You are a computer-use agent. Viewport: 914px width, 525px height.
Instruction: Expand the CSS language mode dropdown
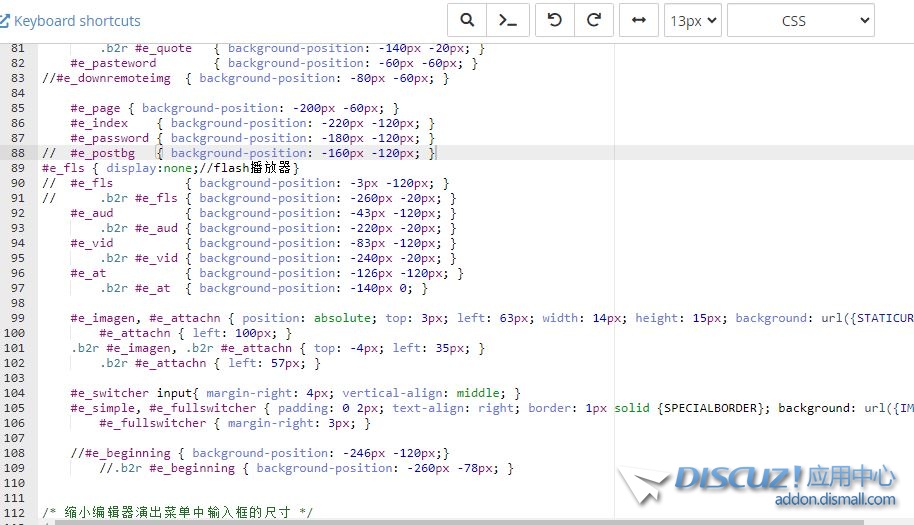tap(800, 21)
